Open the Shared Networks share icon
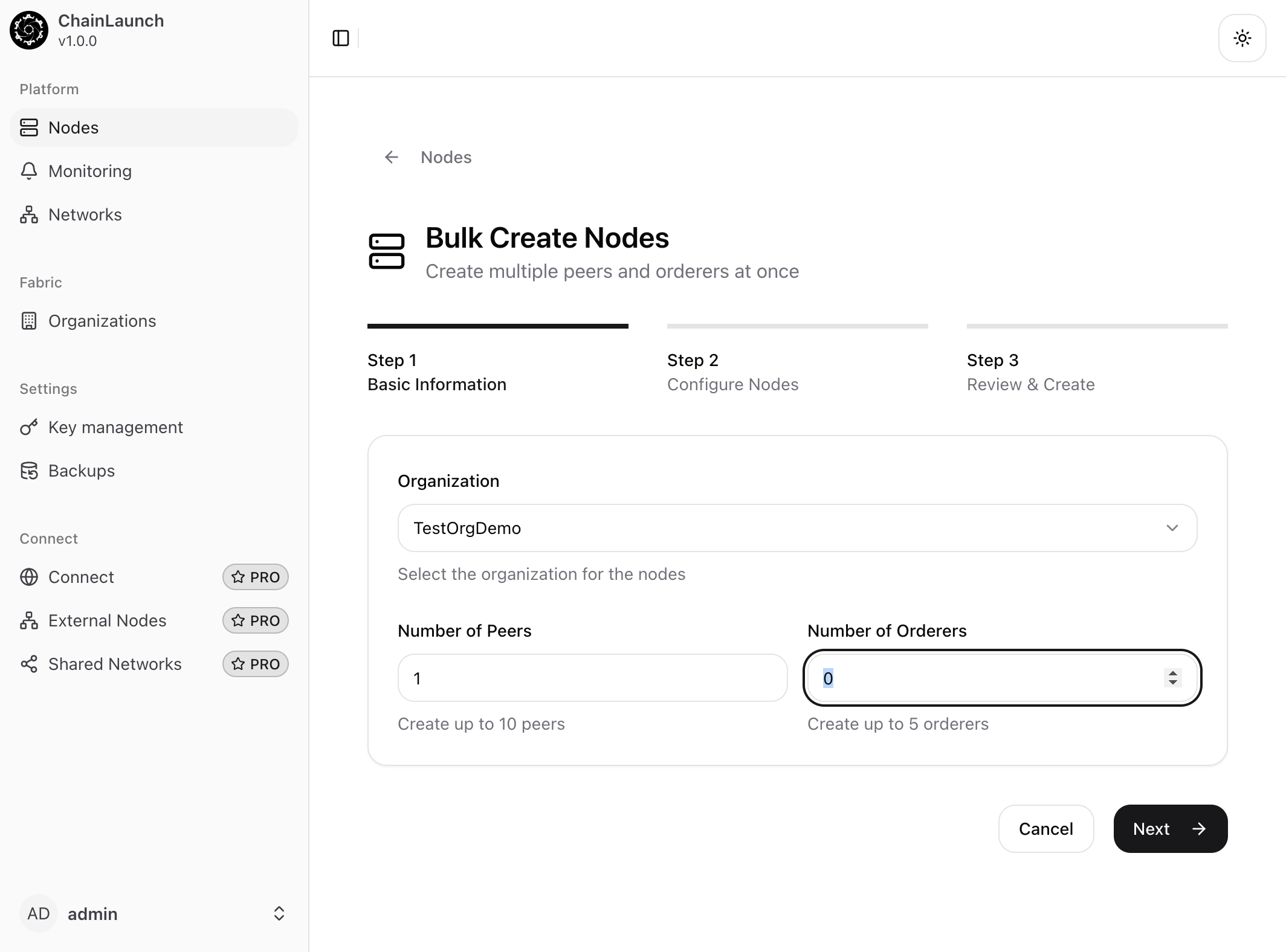 tap(29, 664)
